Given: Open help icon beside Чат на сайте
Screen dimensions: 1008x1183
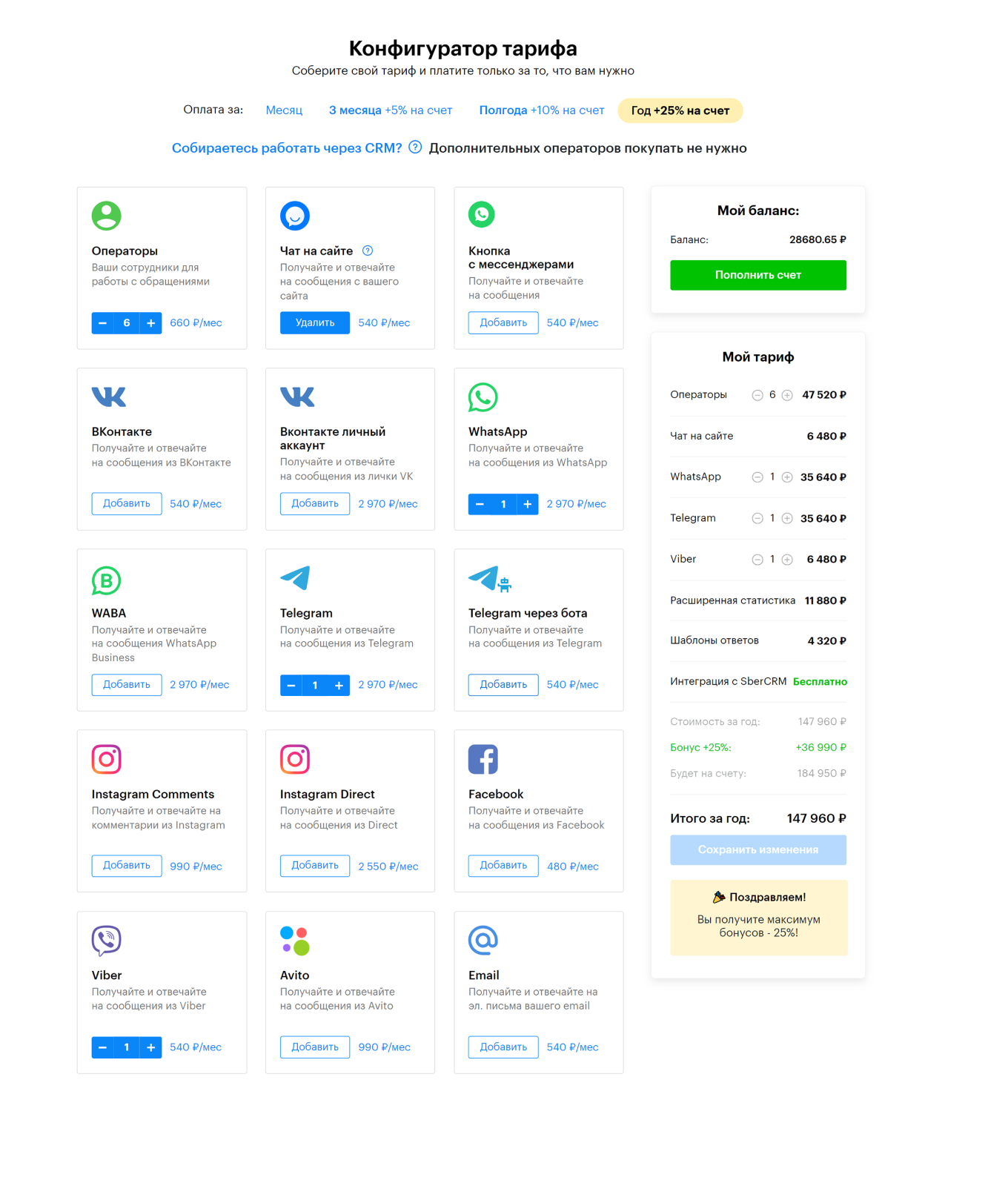Looking at the screenshot, I should (368, 251).
